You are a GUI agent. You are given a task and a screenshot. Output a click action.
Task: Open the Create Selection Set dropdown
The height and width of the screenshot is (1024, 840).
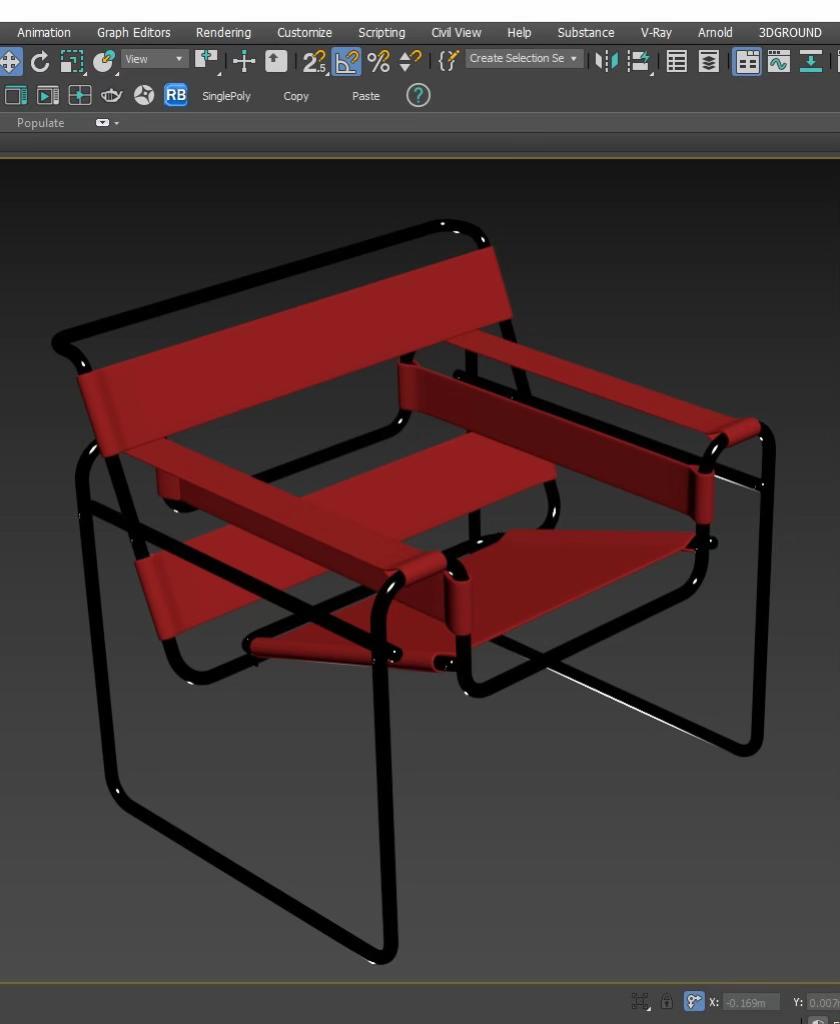pos(524,58)
